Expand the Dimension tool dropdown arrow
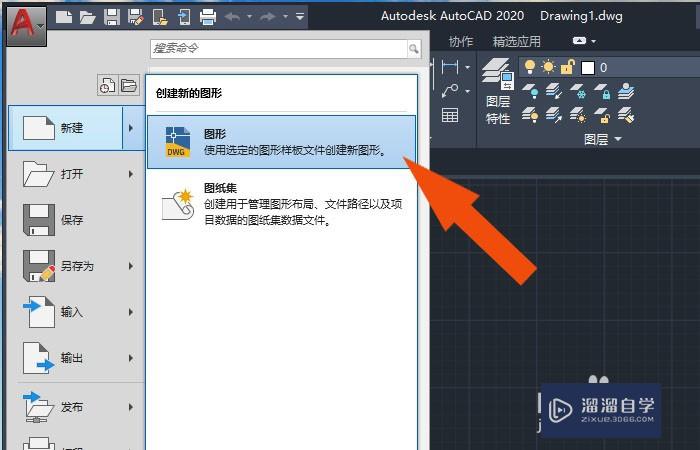This screenshot has height=450, width=700. 467,67
